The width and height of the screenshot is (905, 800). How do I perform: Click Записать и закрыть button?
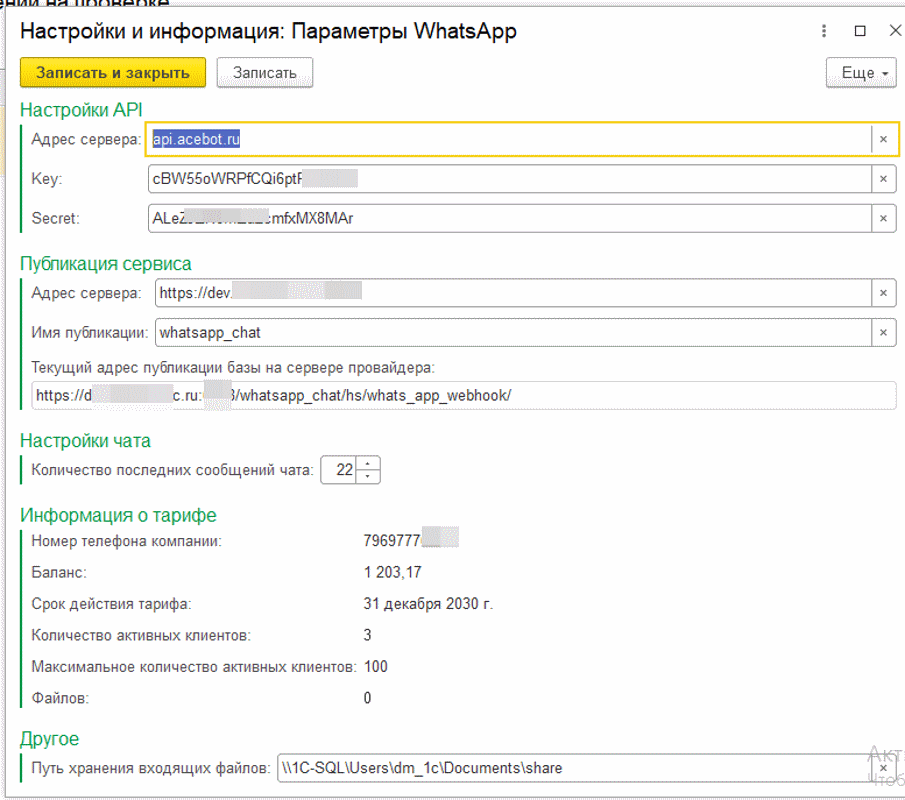[113, 73]
